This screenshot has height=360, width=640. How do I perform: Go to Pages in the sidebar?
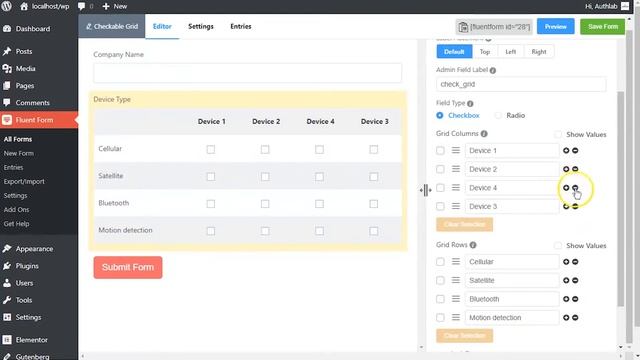[x=24, y=86]
